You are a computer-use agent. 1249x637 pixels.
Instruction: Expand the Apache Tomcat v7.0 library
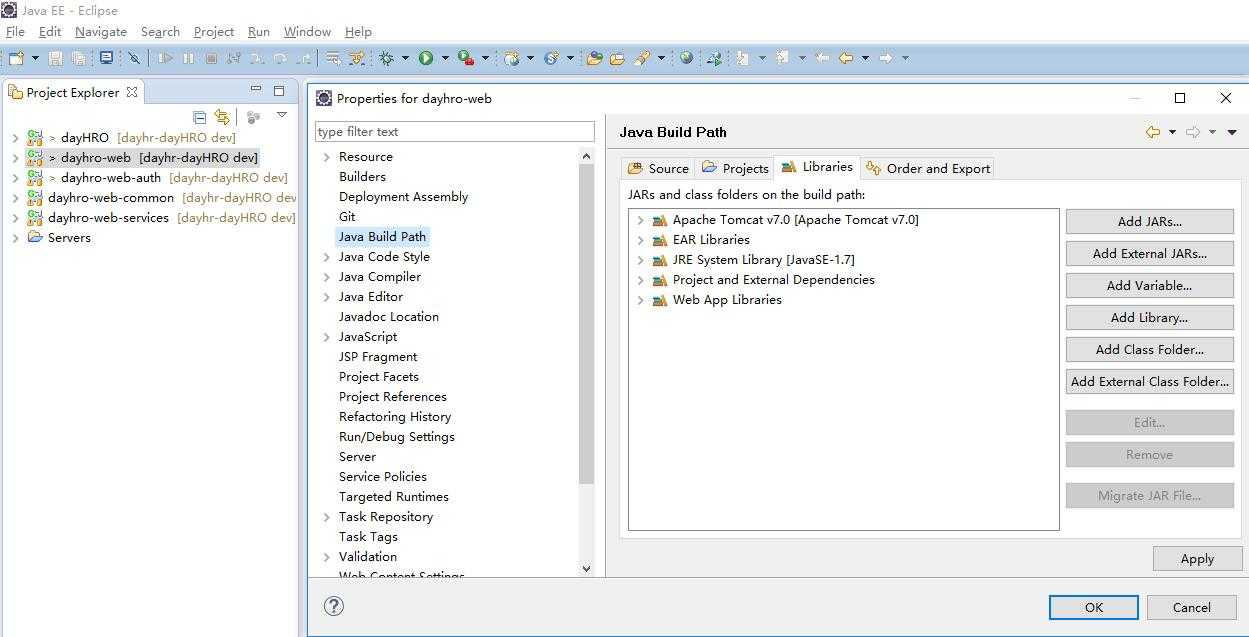point(640,220)
